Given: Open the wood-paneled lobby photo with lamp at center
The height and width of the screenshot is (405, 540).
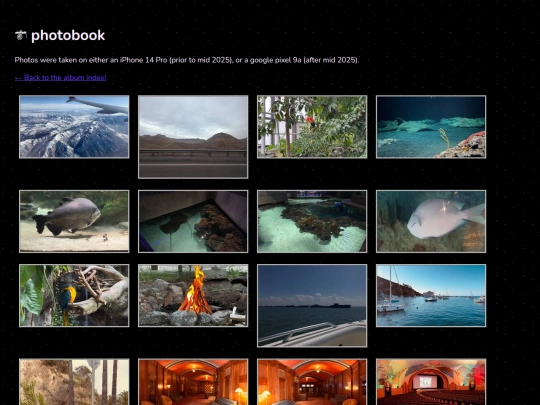Looking at the screenshot, I should (x=312, y=382).
